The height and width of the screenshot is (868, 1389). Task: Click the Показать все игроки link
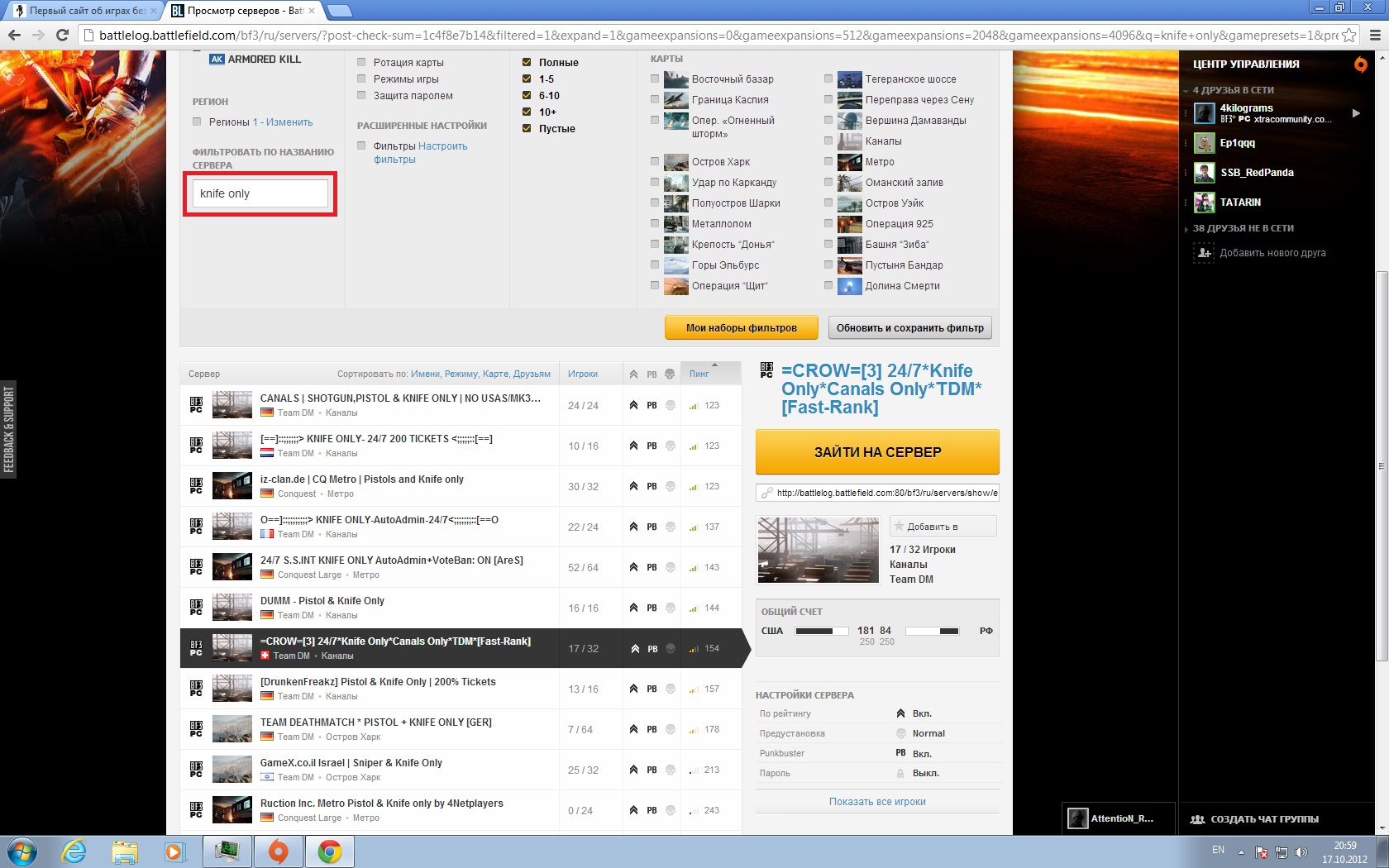coord(877,802)
